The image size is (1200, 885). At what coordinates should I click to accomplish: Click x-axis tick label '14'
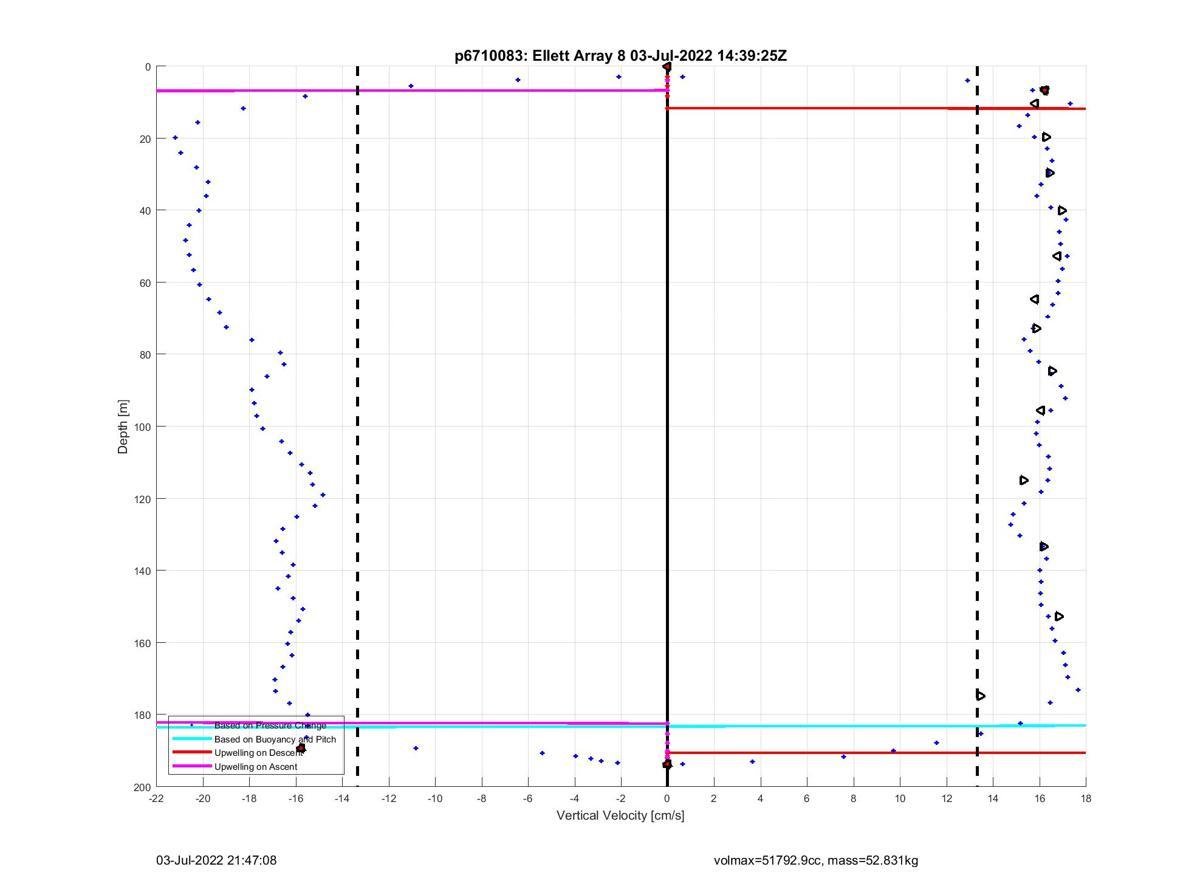(993, 798)
